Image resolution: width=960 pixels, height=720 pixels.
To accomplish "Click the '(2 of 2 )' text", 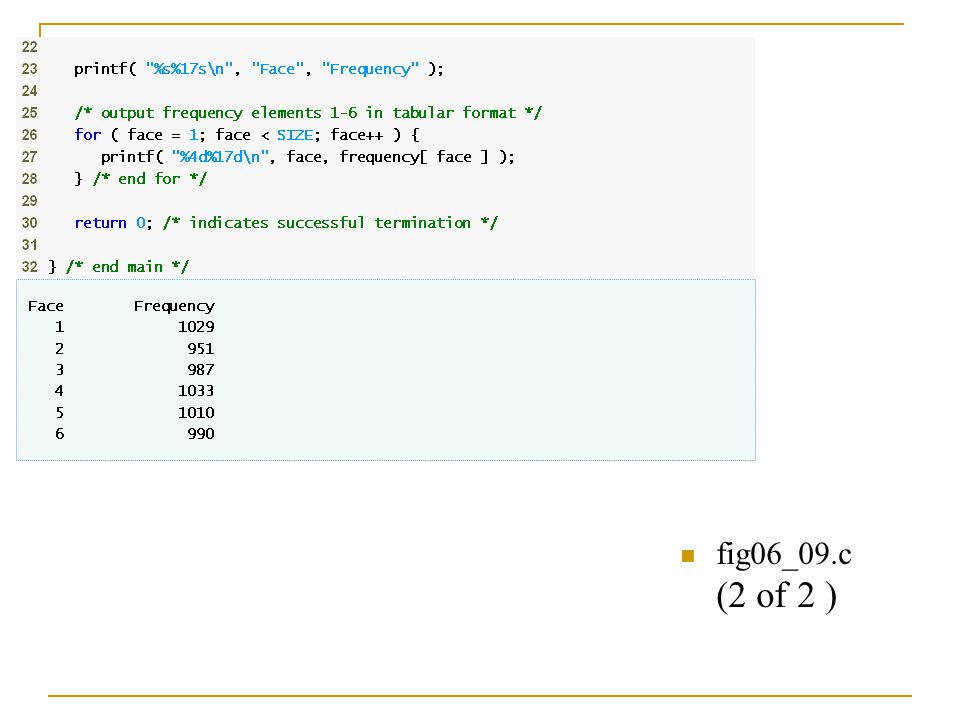I will point(776,596).
